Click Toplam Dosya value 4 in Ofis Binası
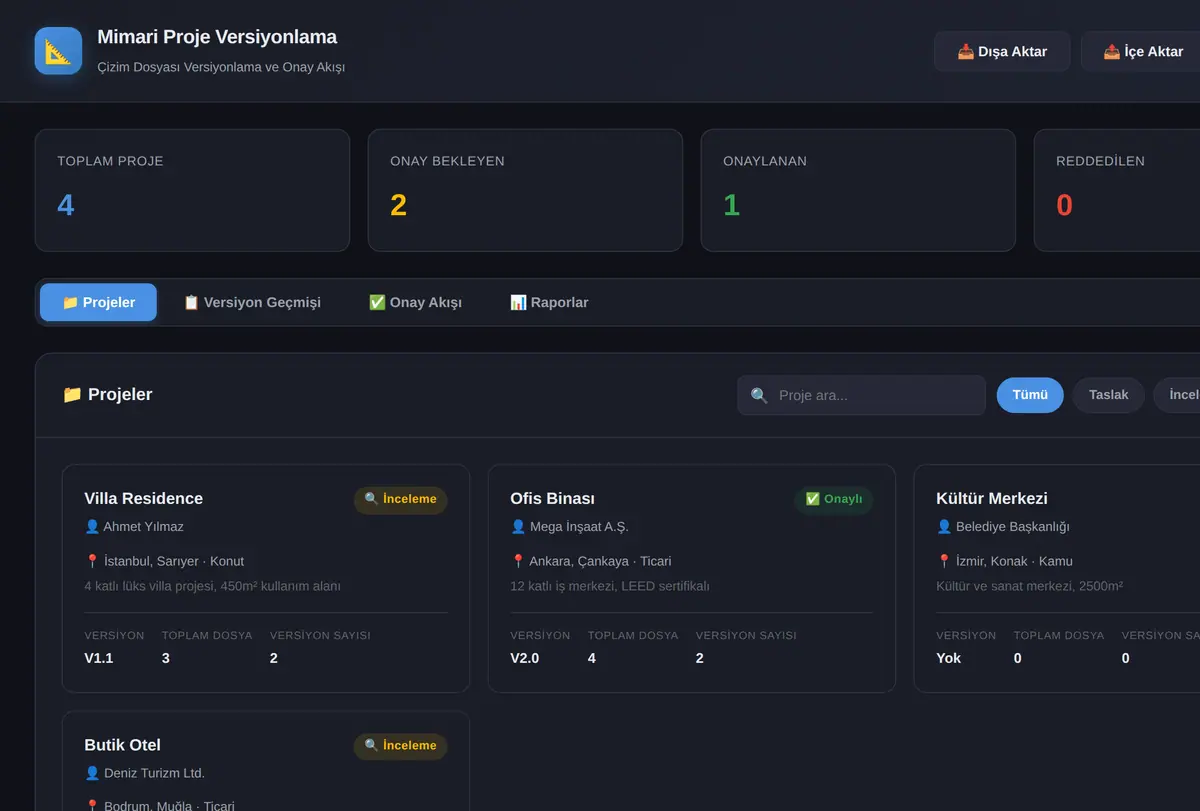Screen dimensions: 1200x811 click(x=592, y=658)
